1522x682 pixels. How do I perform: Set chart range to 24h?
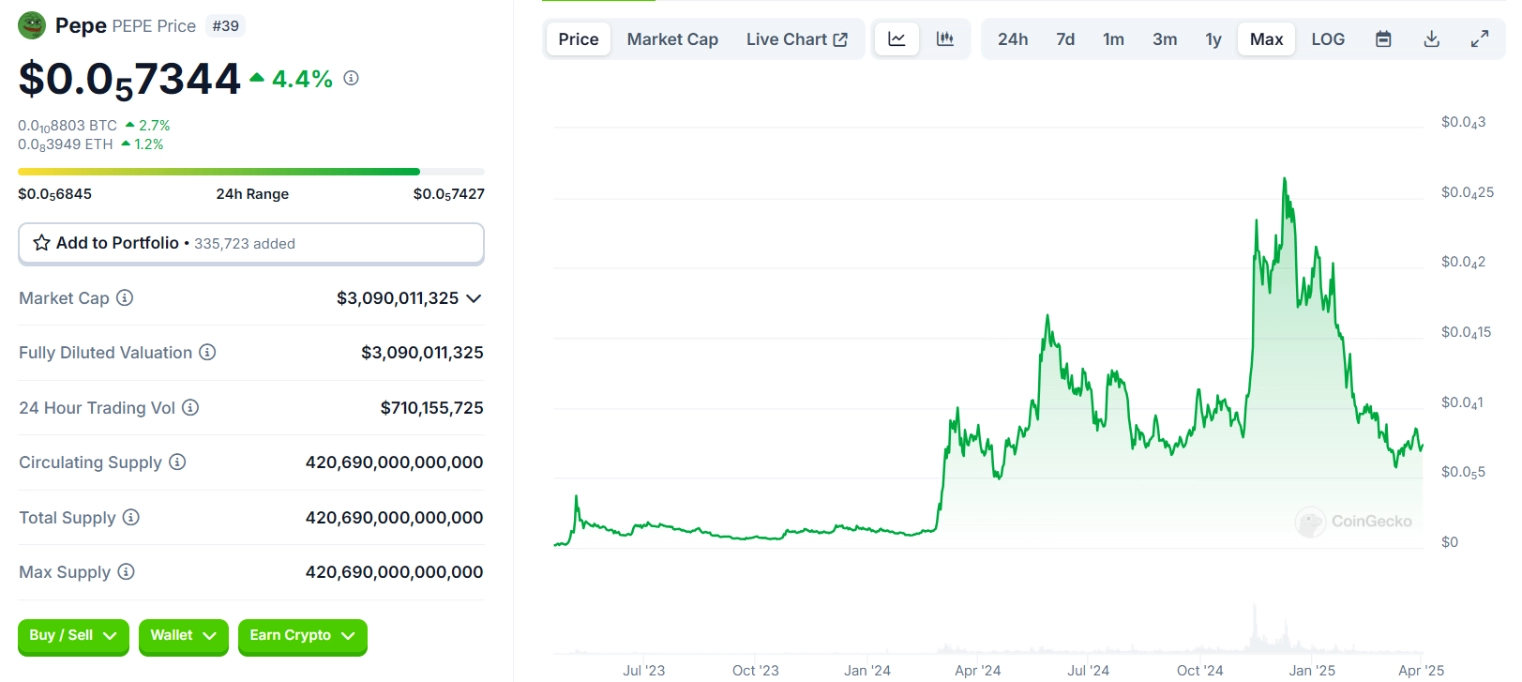coord(1013,39)
